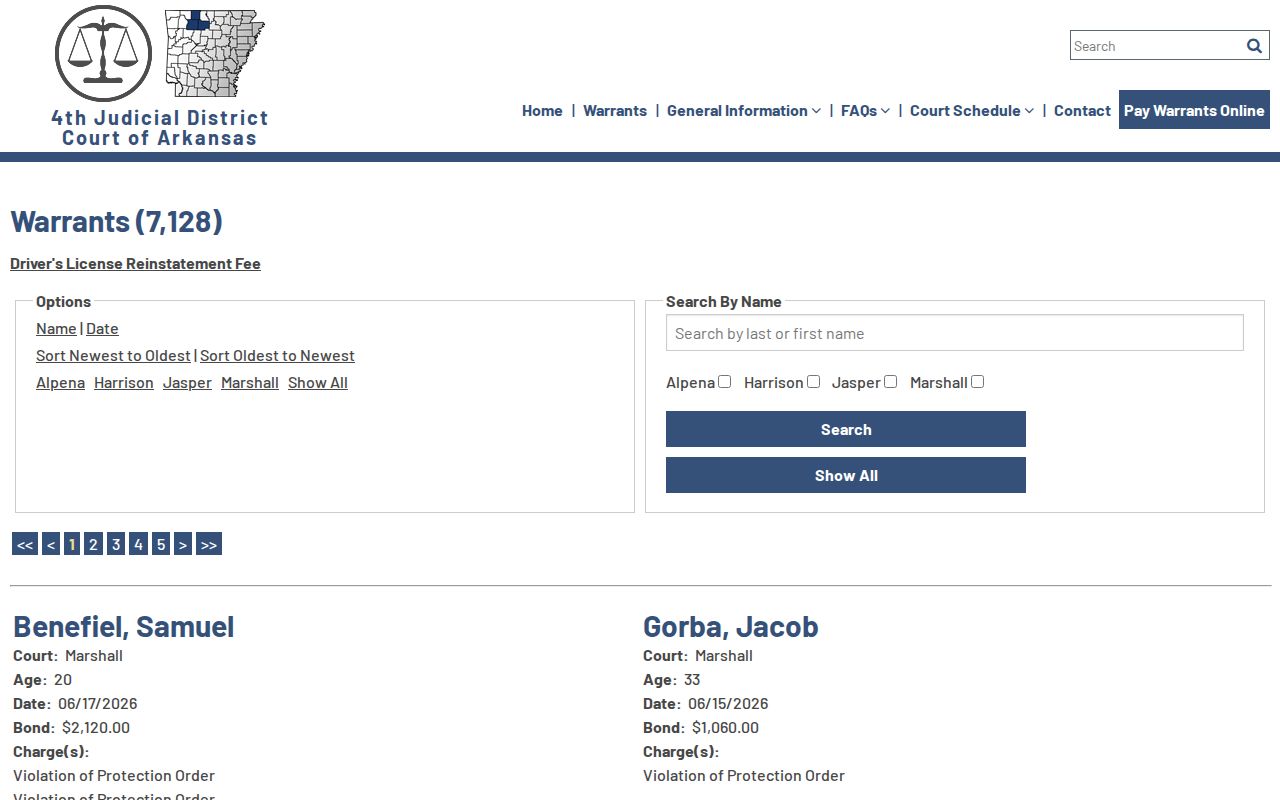
Task: Click the 4th Judicial District Court title
Action: 160,128
